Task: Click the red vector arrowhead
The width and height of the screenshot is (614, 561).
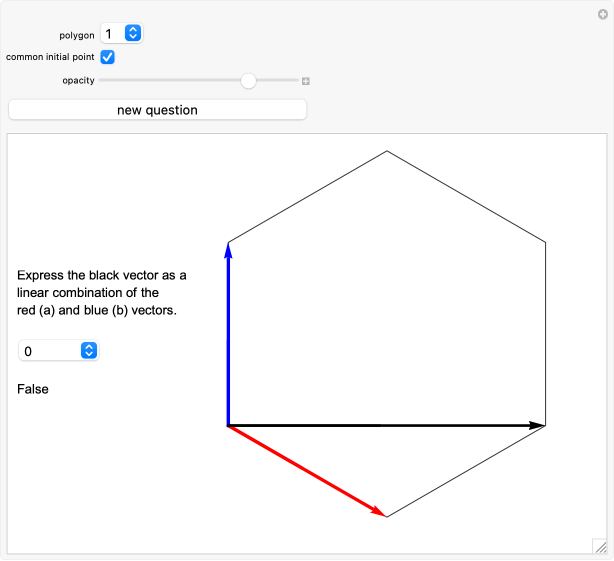Action: [379, 512]
